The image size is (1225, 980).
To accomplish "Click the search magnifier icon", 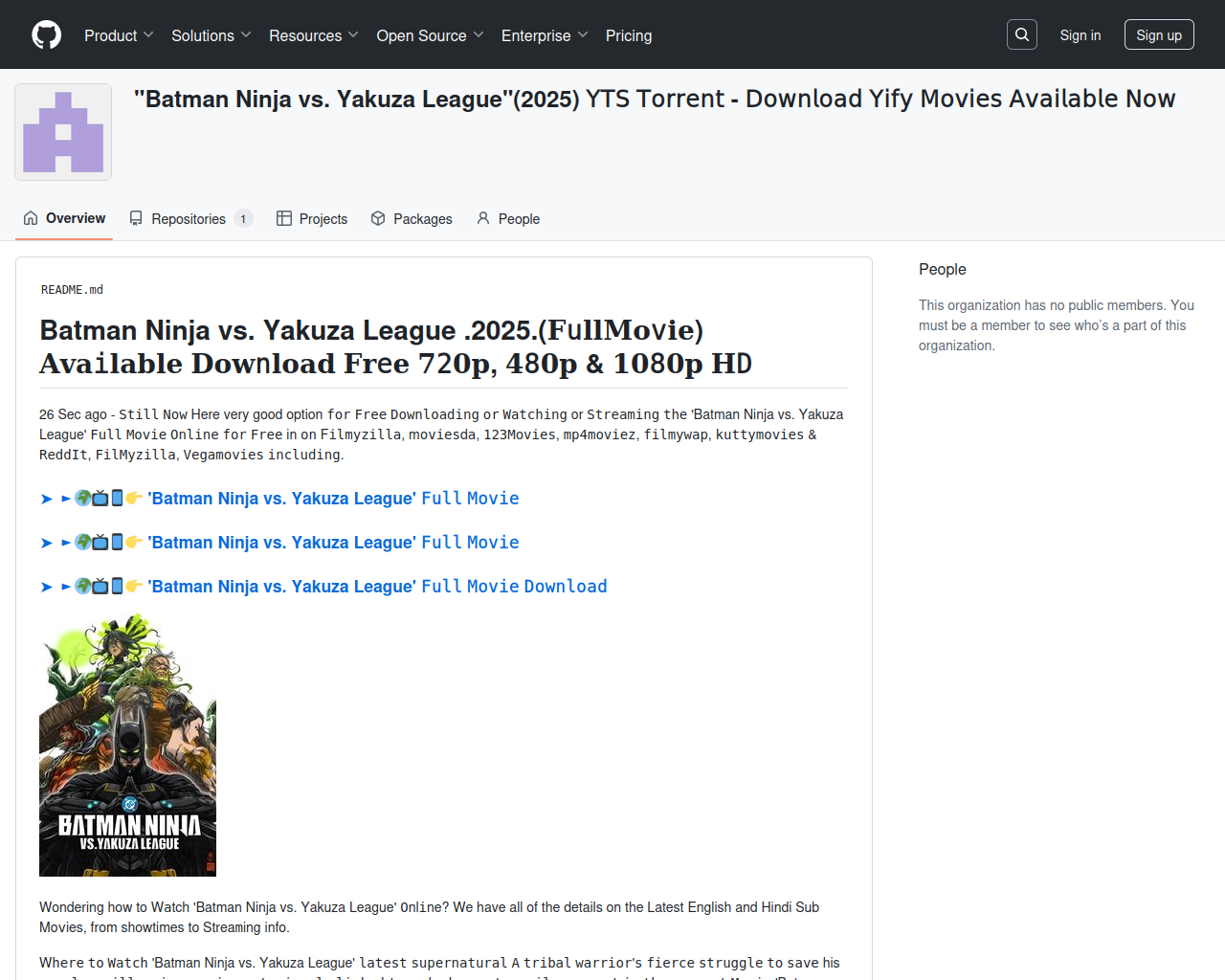I will coord(1022,34).
